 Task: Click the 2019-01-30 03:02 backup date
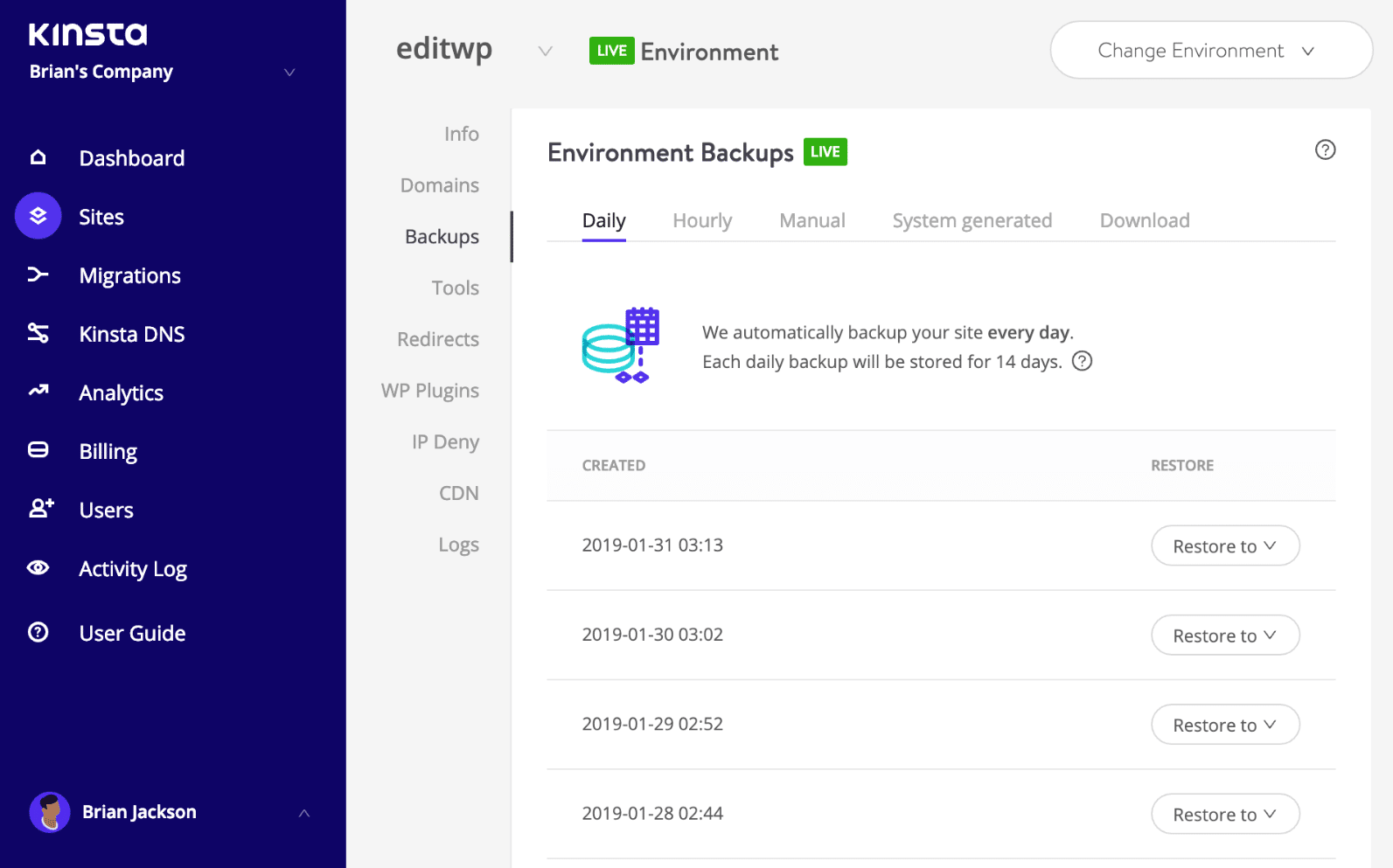coord(652,635)
